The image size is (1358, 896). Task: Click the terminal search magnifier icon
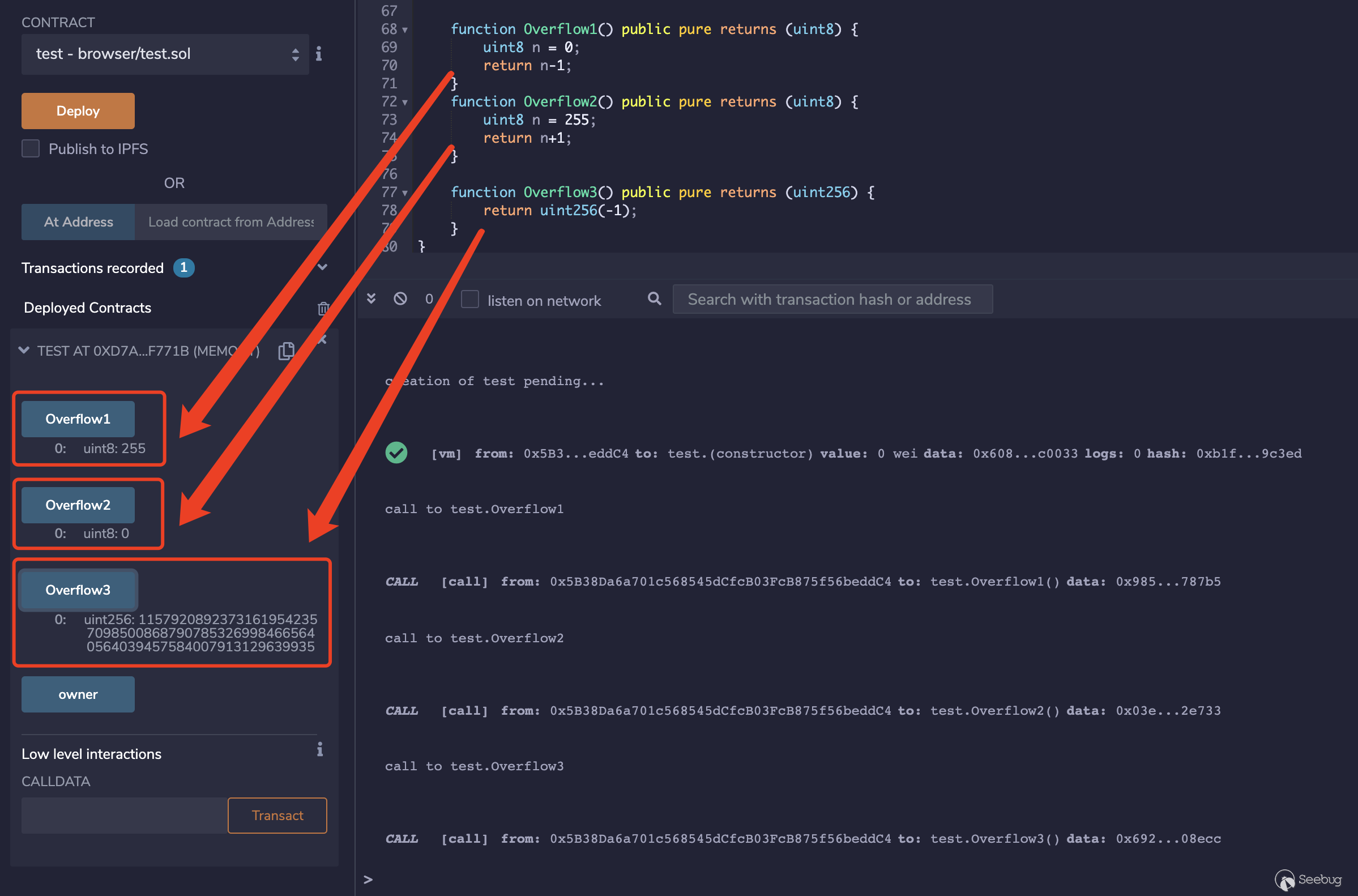click(x=654, y=298)
